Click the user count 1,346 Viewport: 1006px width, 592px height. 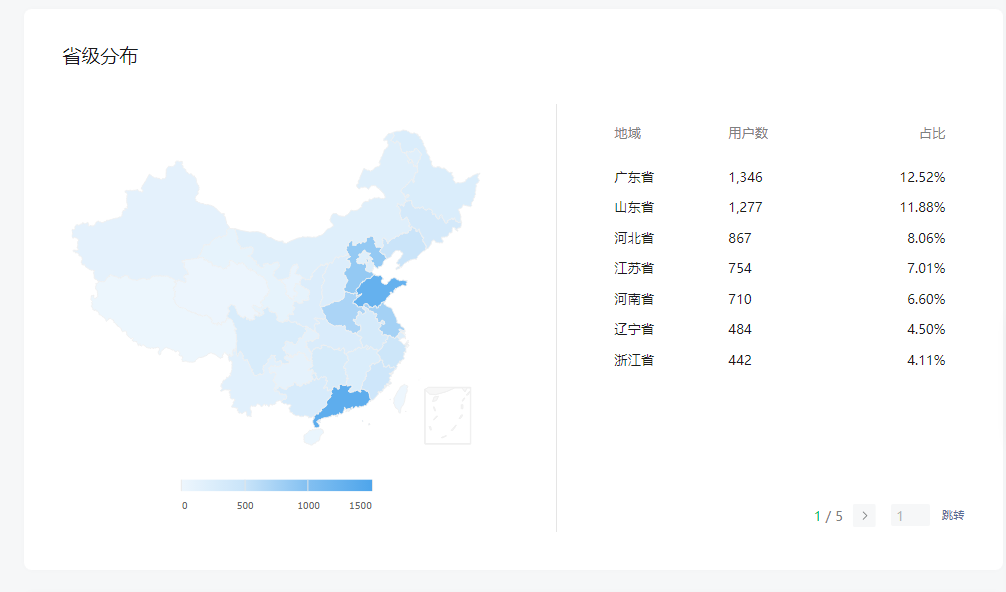746,177
